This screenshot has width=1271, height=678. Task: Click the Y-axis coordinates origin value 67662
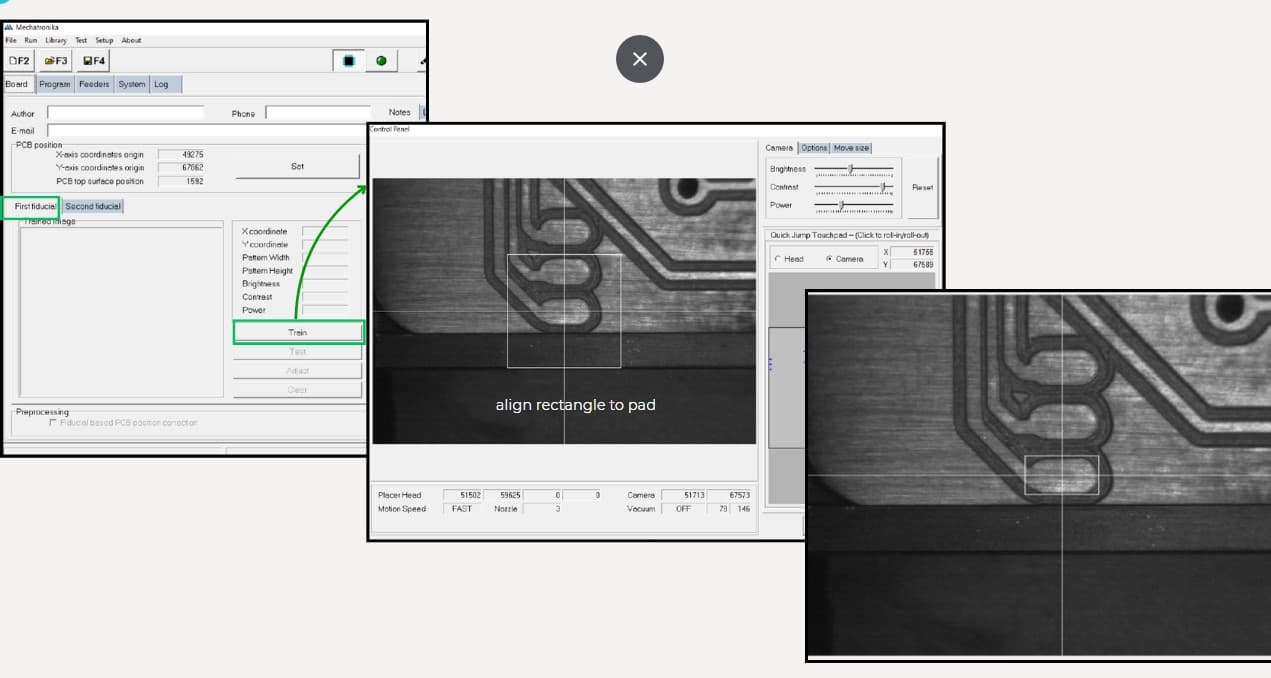click(x=182, y=168)
